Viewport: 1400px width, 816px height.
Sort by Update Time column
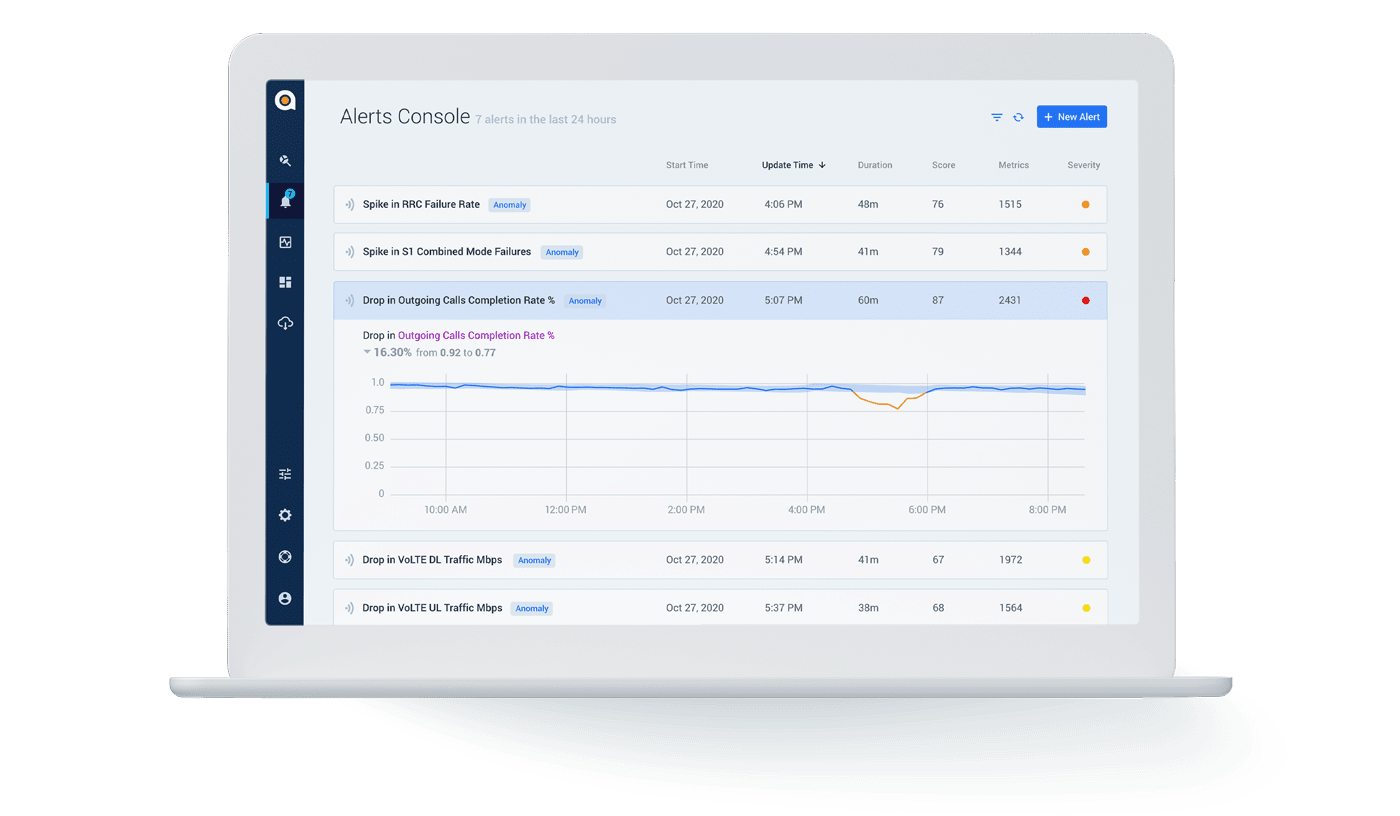pyautogui.click(x=793, y=165)
